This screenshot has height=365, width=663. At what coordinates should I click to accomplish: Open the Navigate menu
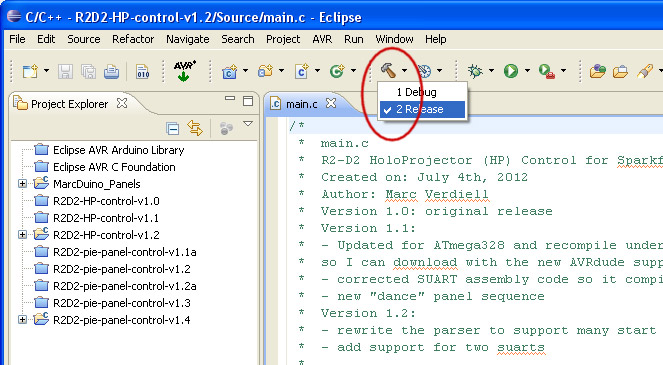click(x=188, y=39)
